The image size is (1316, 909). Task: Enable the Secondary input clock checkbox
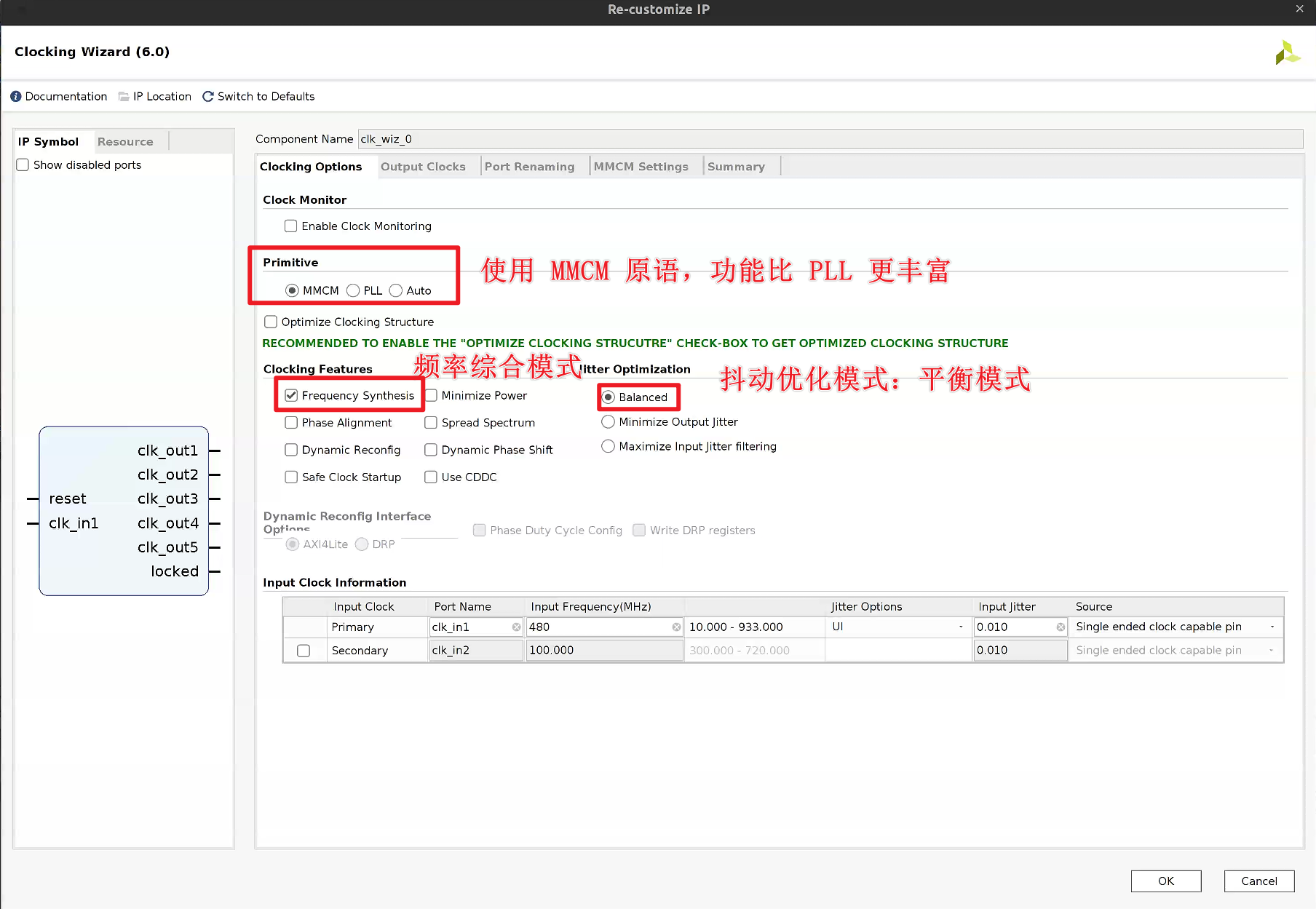(304, 651)
